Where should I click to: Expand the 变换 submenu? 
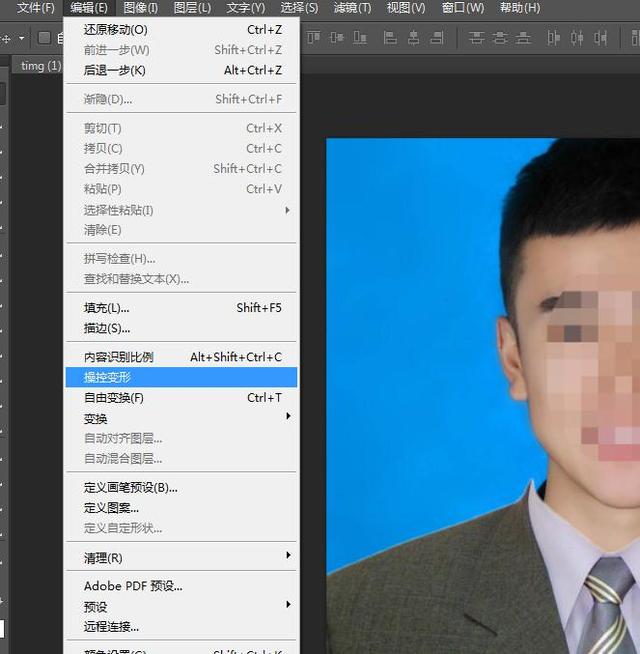(181, 418)
